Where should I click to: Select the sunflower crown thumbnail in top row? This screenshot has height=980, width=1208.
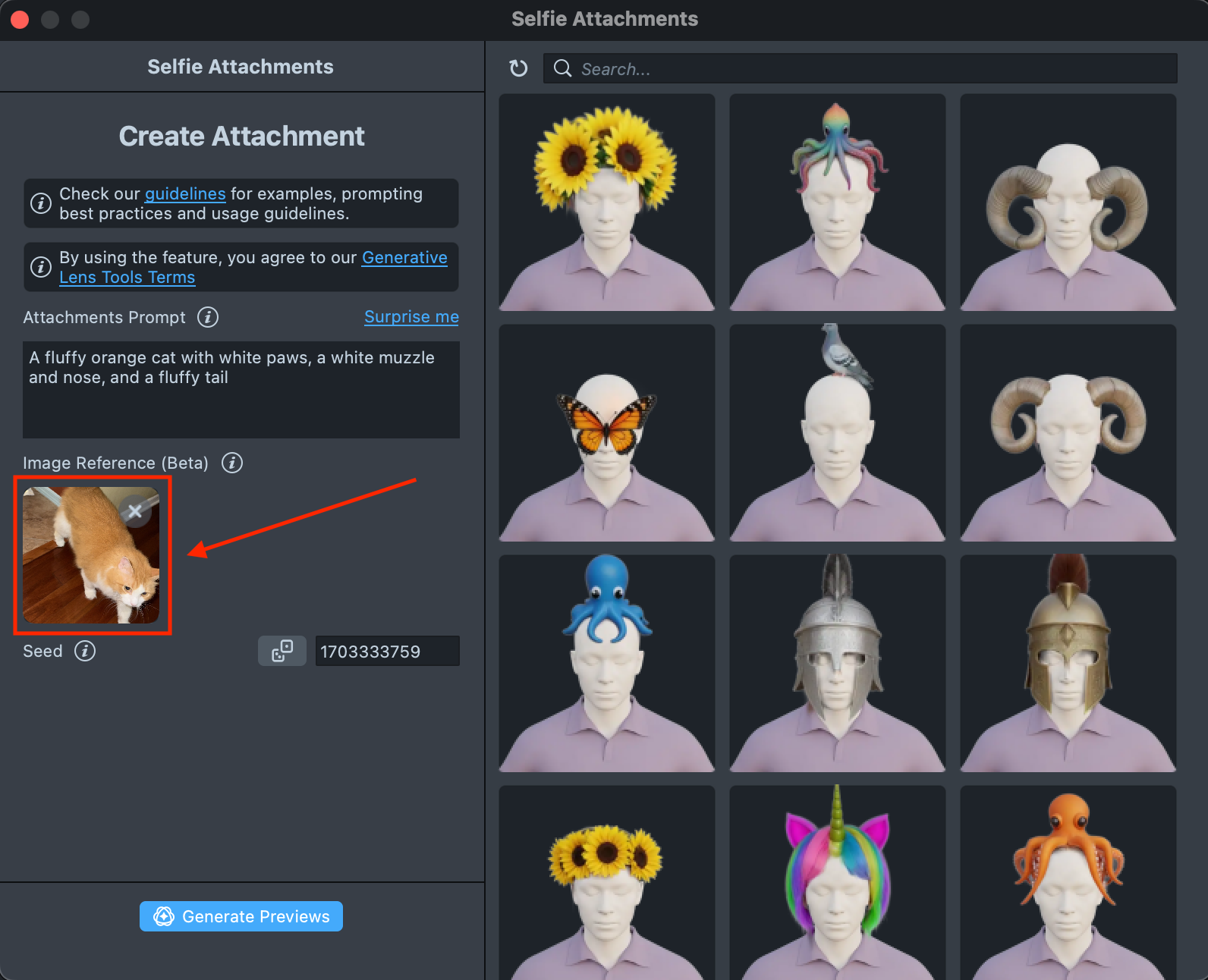[x=606, y=203]
